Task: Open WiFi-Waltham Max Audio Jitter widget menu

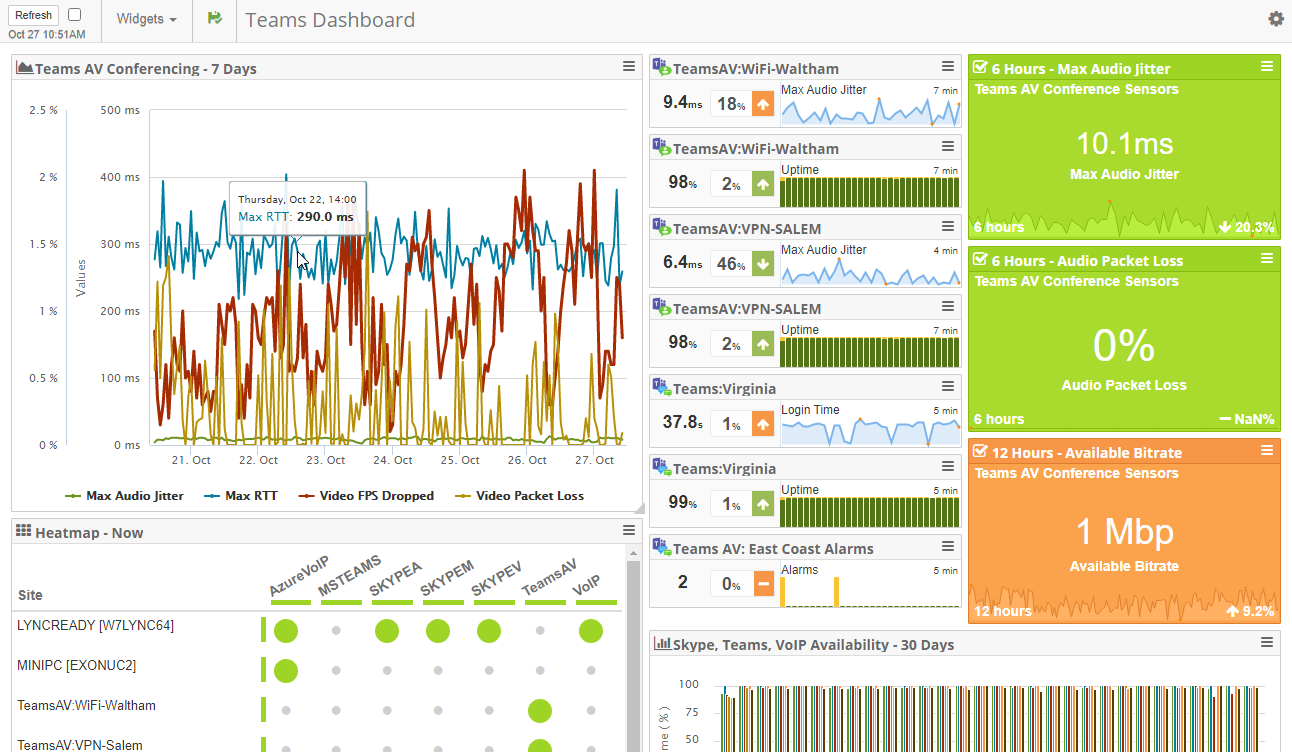Action: click(948, 67)
